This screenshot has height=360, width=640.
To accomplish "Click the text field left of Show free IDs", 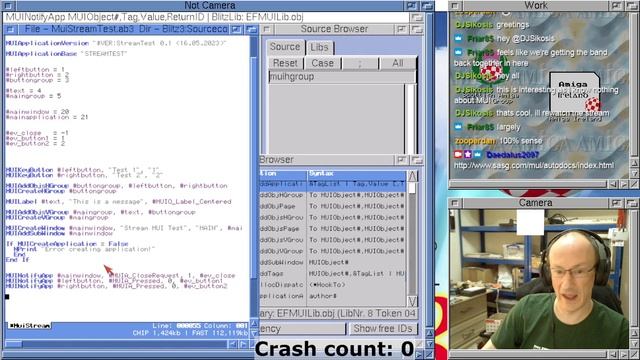I will (x=302, y=329).
